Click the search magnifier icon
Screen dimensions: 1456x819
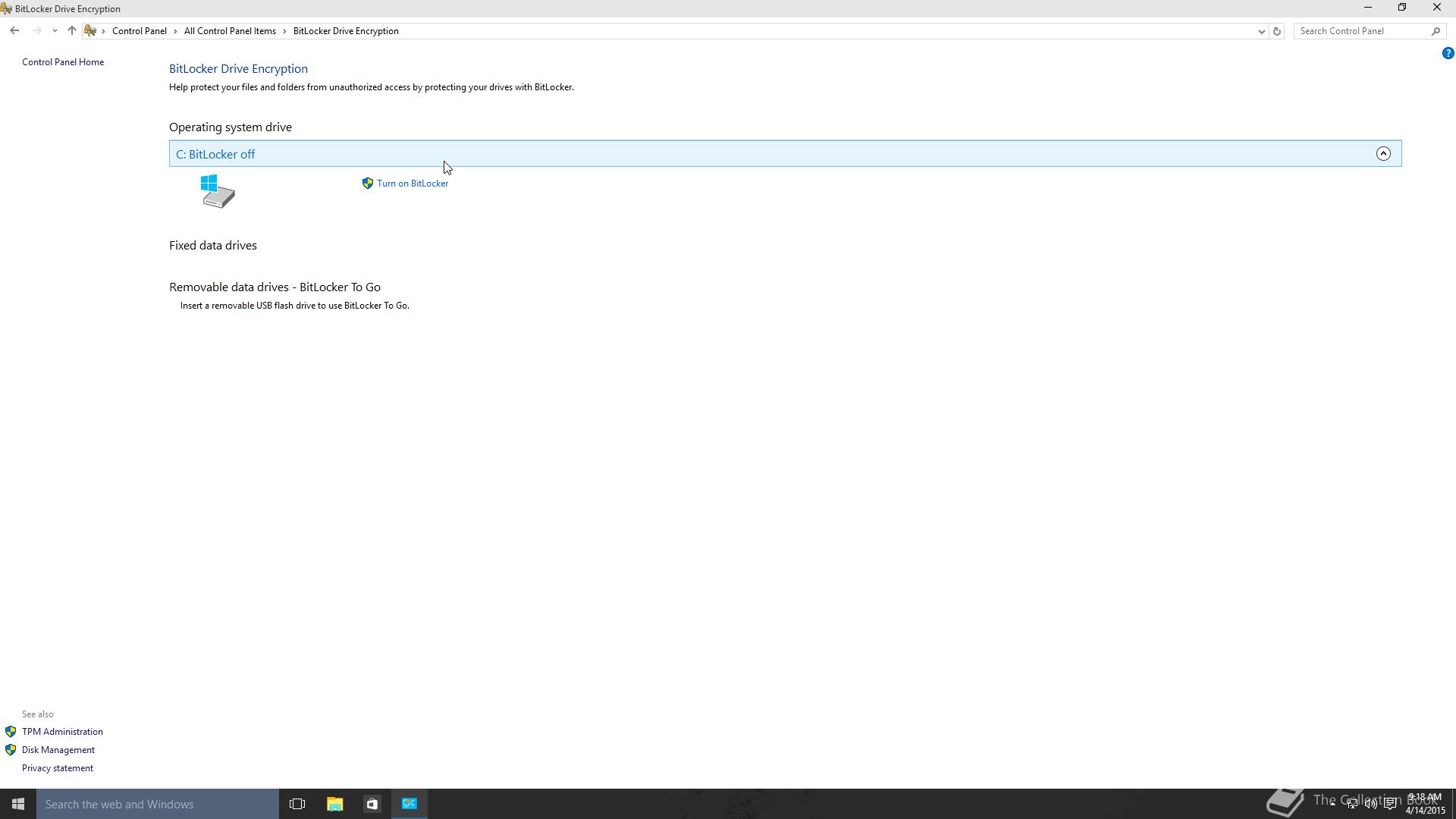point(1436,31)
